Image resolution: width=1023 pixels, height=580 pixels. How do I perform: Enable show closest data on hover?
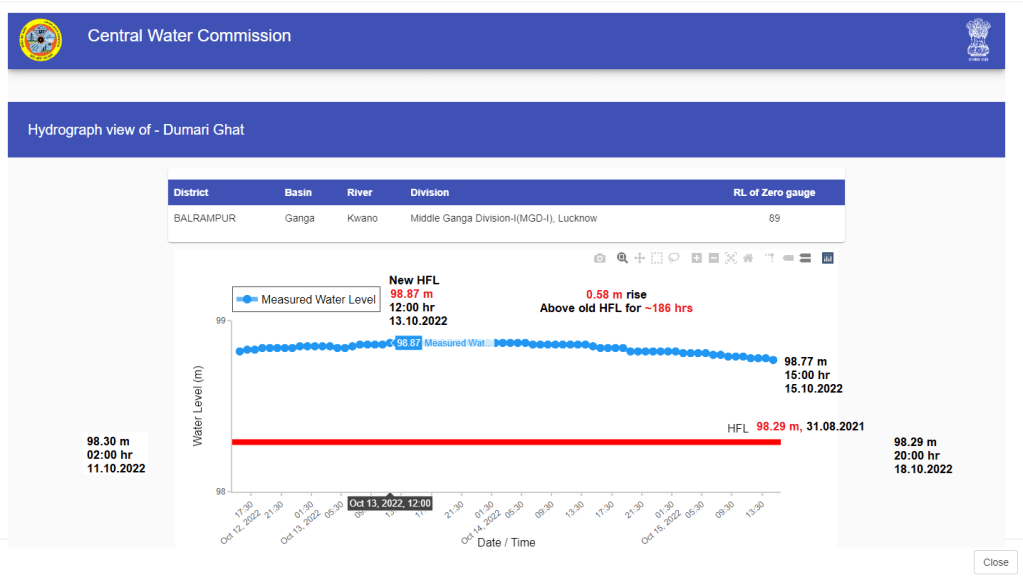click(788, 258)
